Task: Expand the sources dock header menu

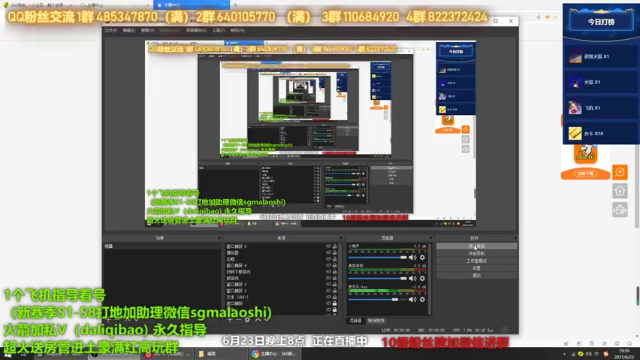Action: click(341, 238)
